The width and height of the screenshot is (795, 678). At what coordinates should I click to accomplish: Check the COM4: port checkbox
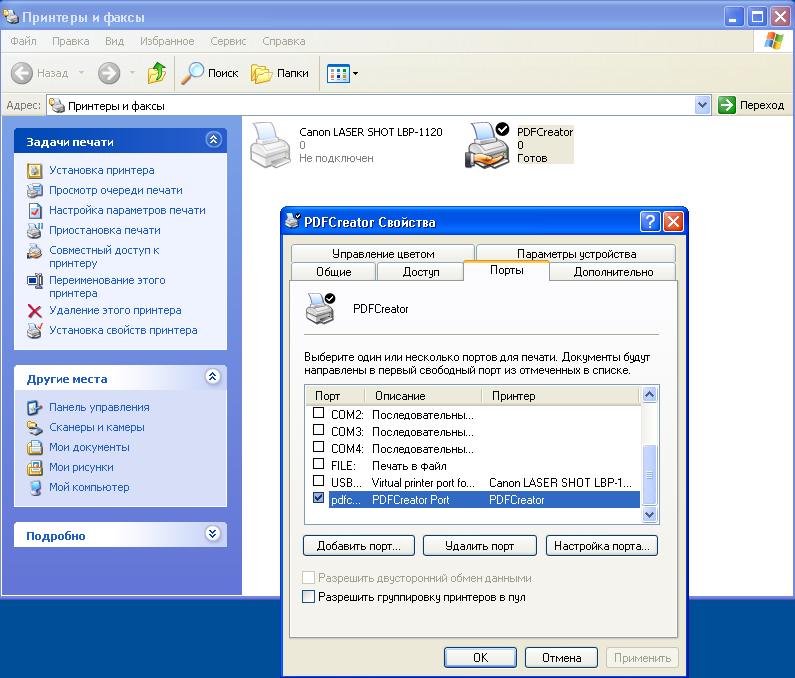(318, 447)
